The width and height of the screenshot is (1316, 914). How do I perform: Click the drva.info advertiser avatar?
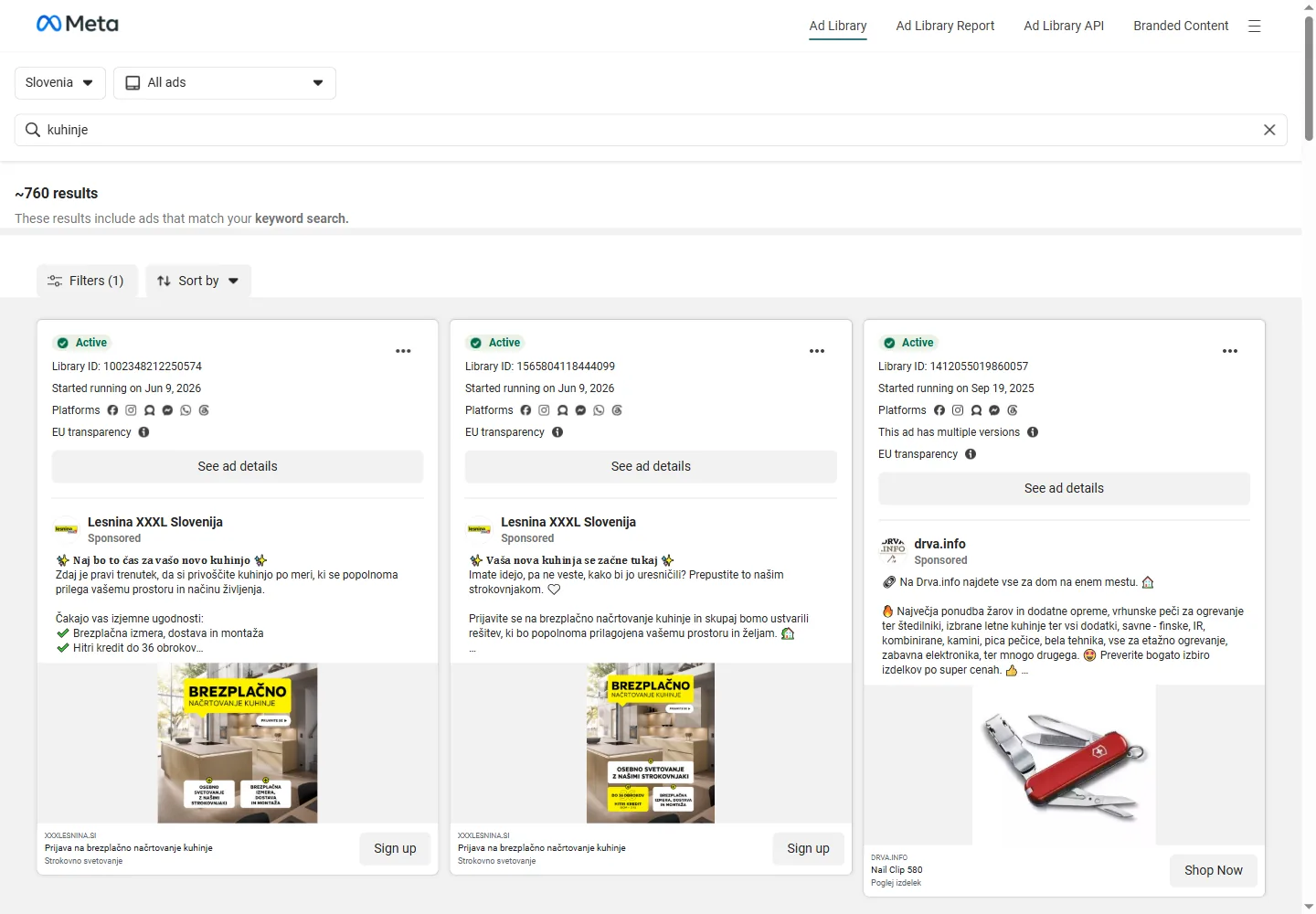[x=893, y=551]
